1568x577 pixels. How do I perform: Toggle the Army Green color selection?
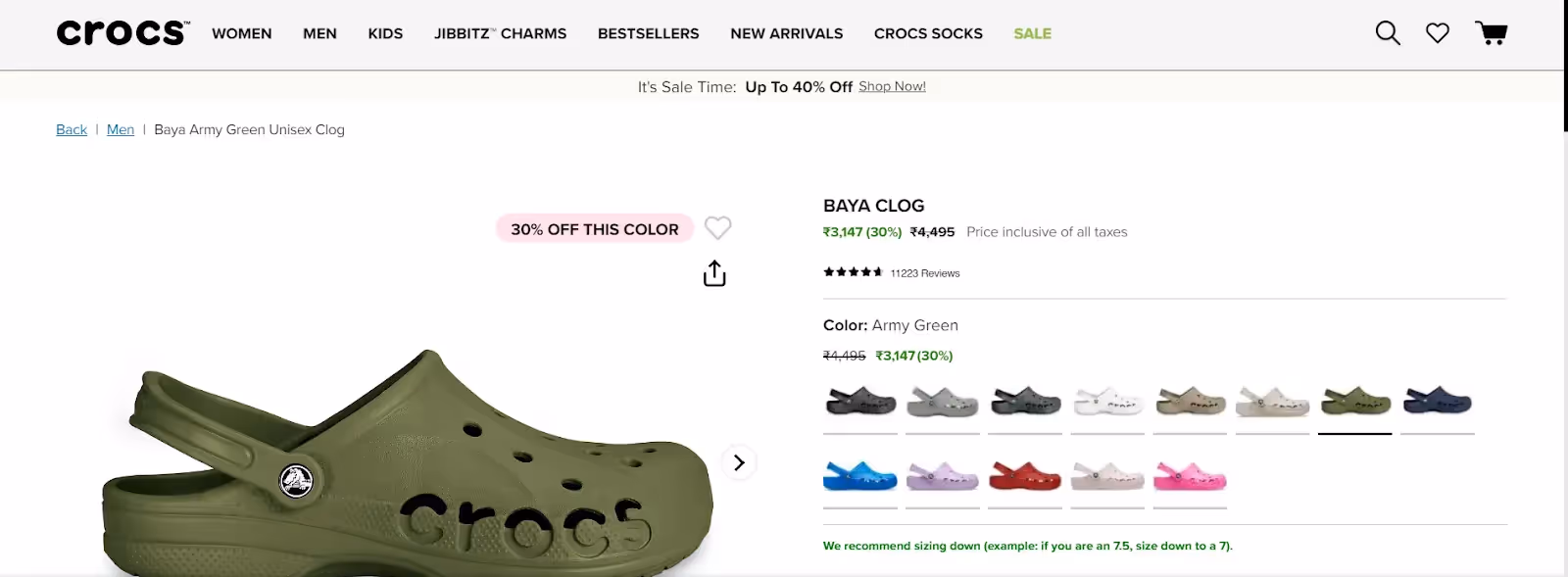coord(1355,402)
